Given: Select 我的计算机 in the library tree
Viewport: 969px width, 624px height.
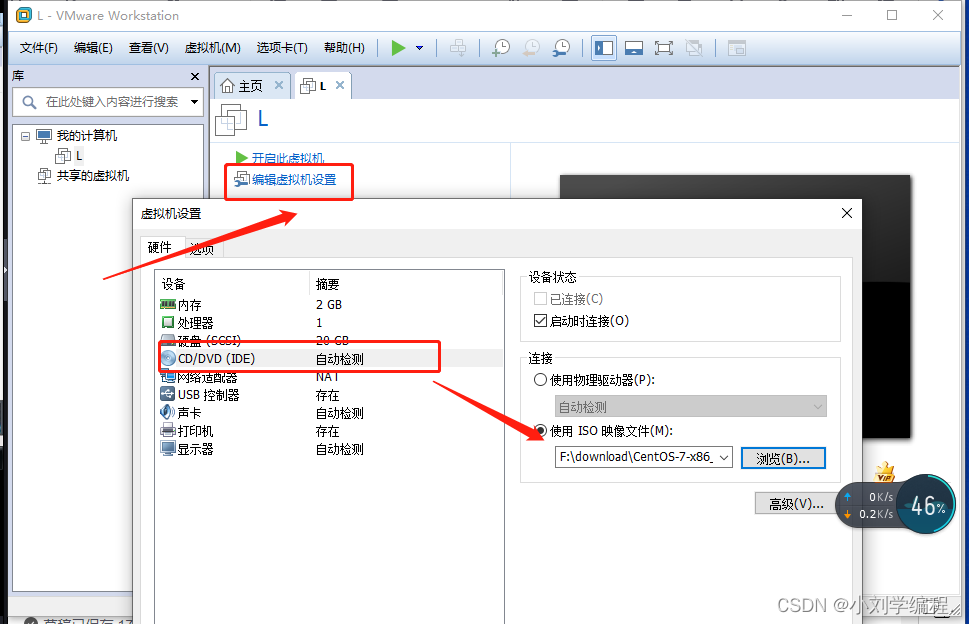Looking at the screenshot, I should [x=87, y=136].
